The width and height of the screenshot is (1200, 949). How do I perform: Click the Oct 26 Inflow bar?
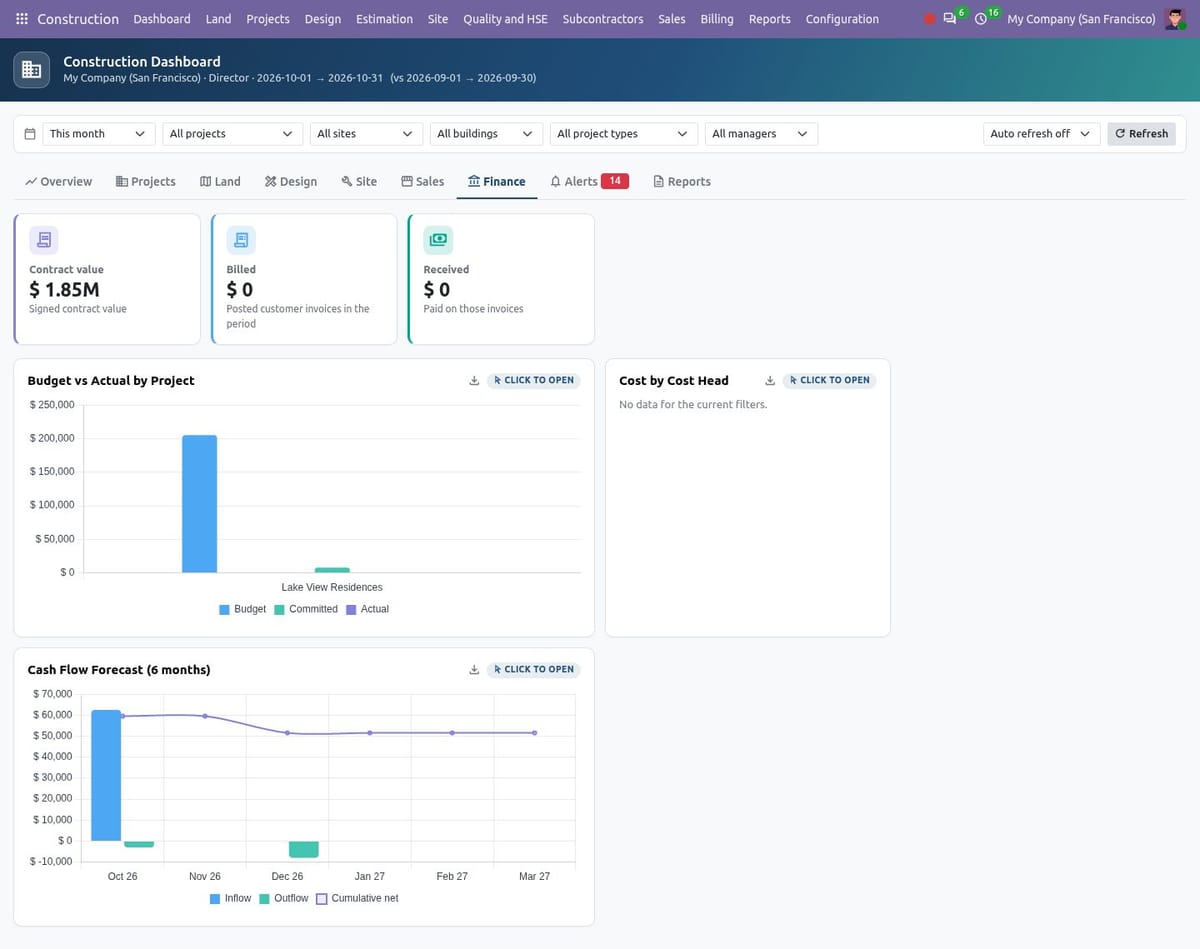pyautogui.click(x=106, y=775)
